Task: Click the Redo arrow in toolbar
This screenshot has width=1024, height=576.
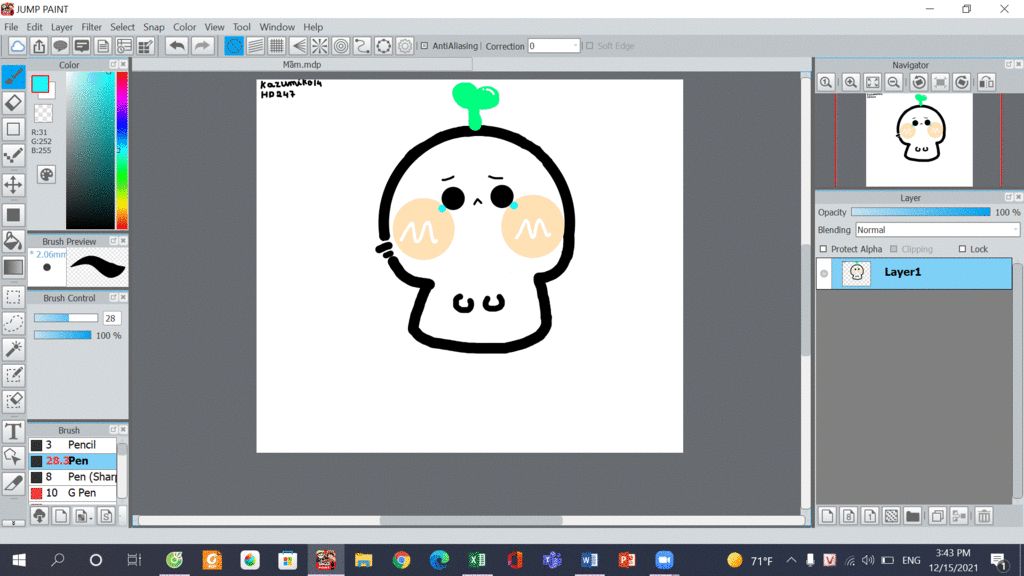Action: 202,46
